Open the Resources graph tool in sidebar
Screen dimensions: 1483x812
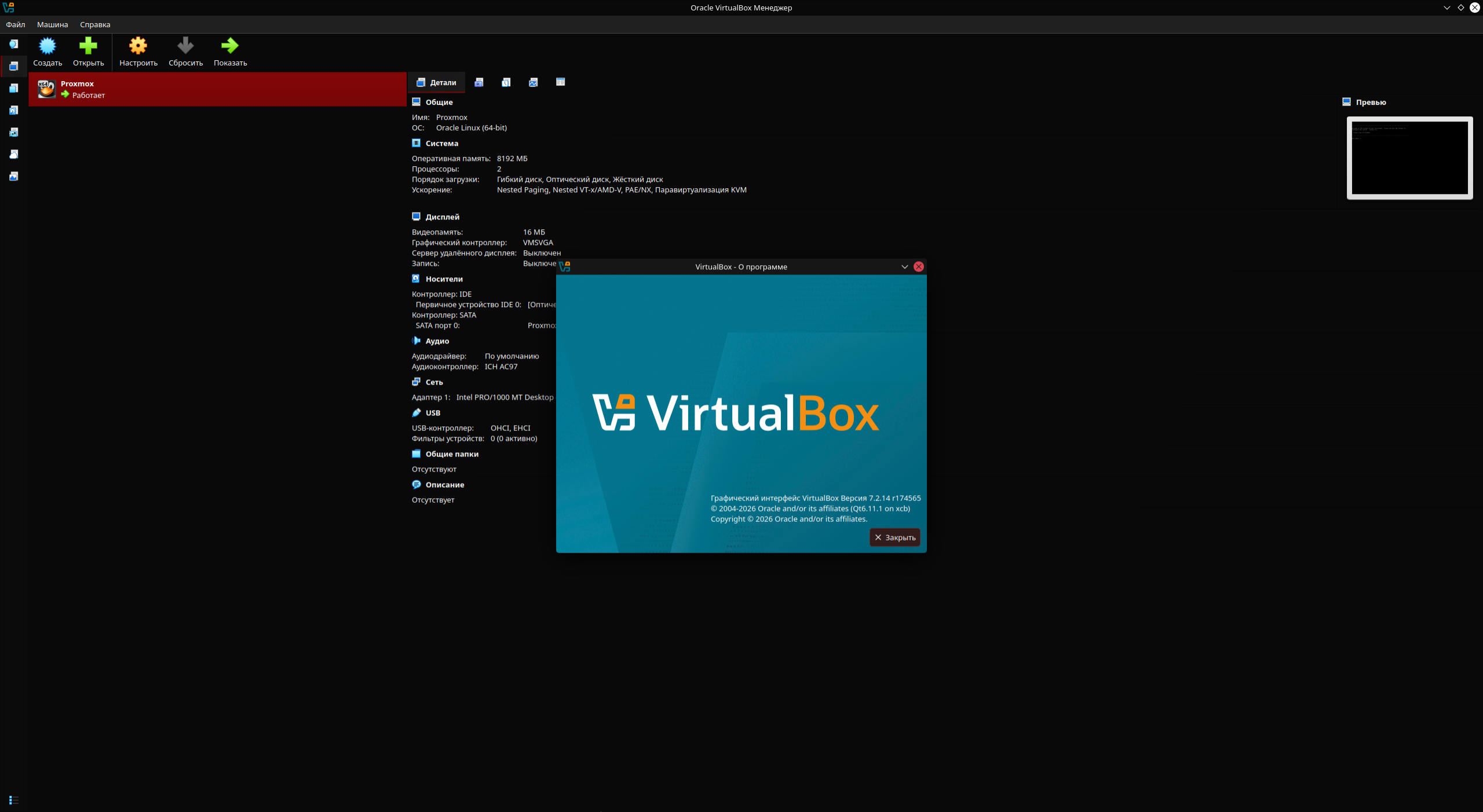pyautogui.click(x=14, y=176)
